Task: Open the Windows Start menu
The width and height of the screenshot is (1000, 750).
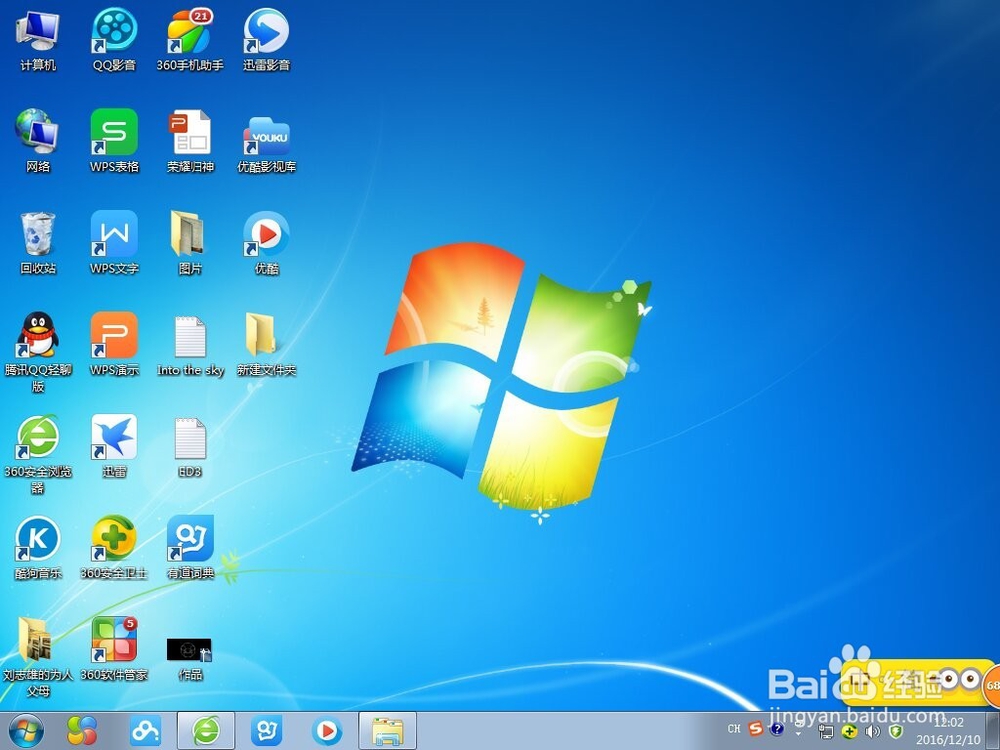Action: click(26, 731)
